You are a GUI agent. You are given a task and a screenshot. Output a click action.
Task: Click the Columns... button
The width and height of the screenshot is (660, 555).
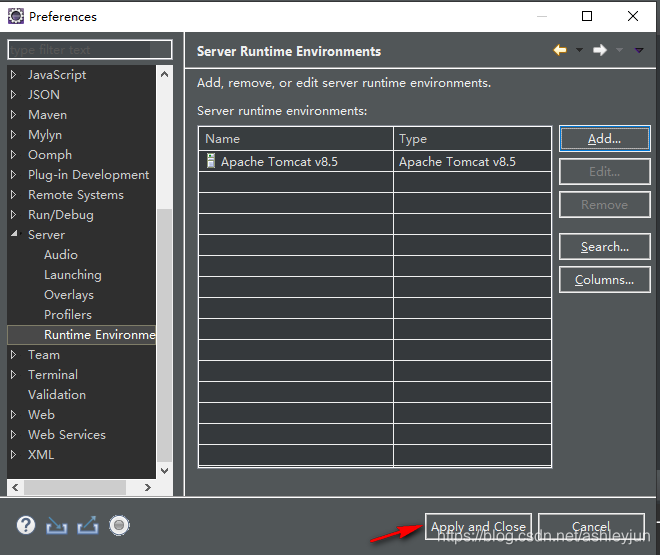point(604,280)
